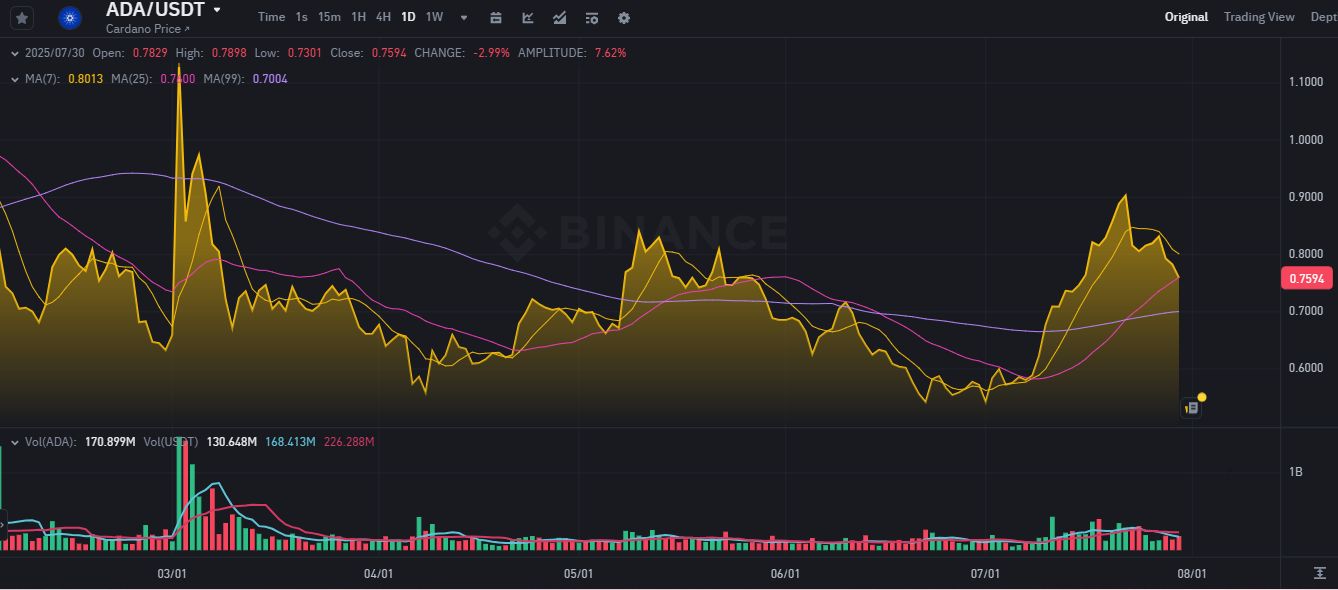Screen dimensions: 1338x590
Task: Select the 1s interval
Action: pos(302,17)
